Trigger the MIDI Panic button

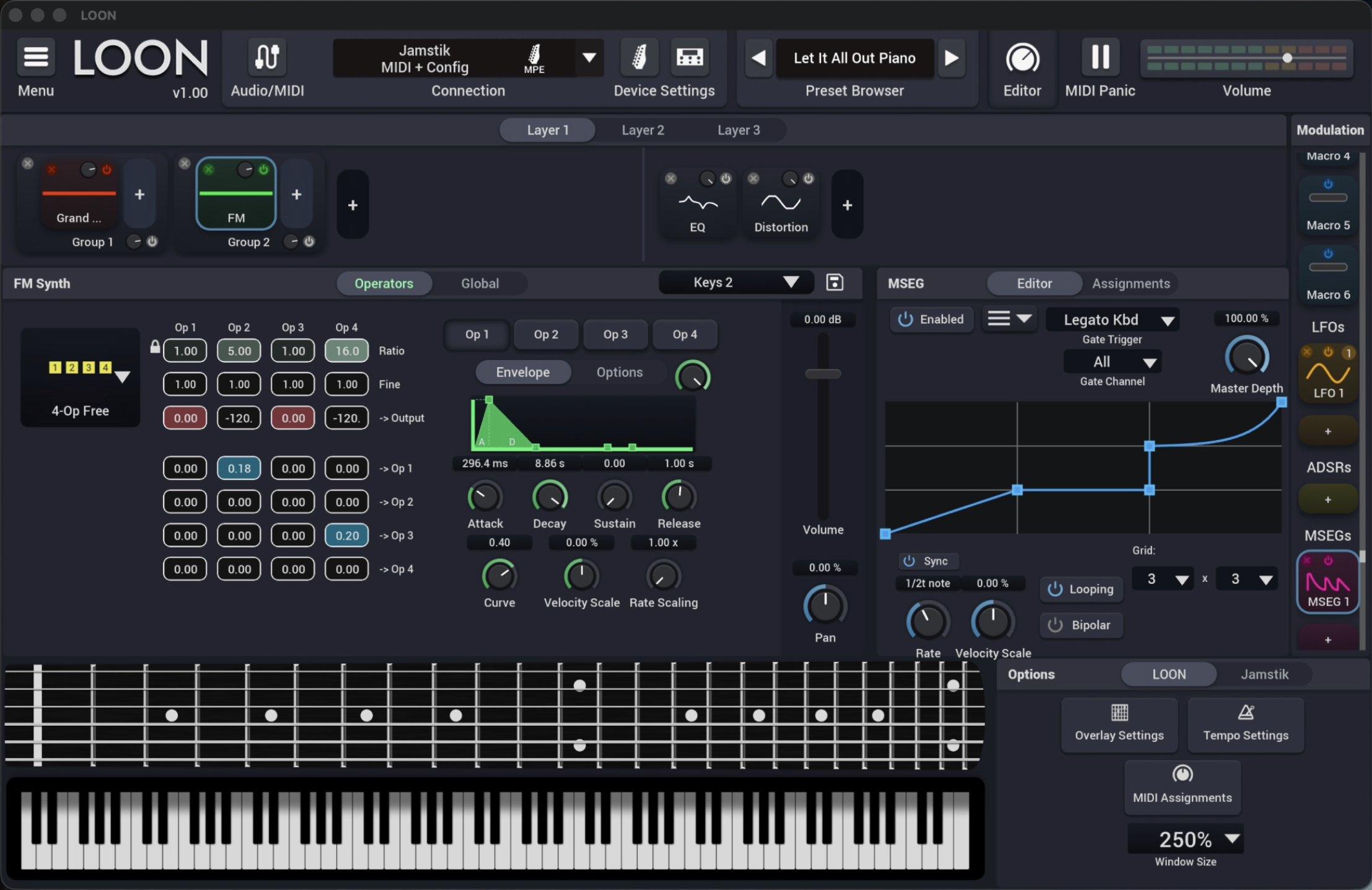point(1100,57)
